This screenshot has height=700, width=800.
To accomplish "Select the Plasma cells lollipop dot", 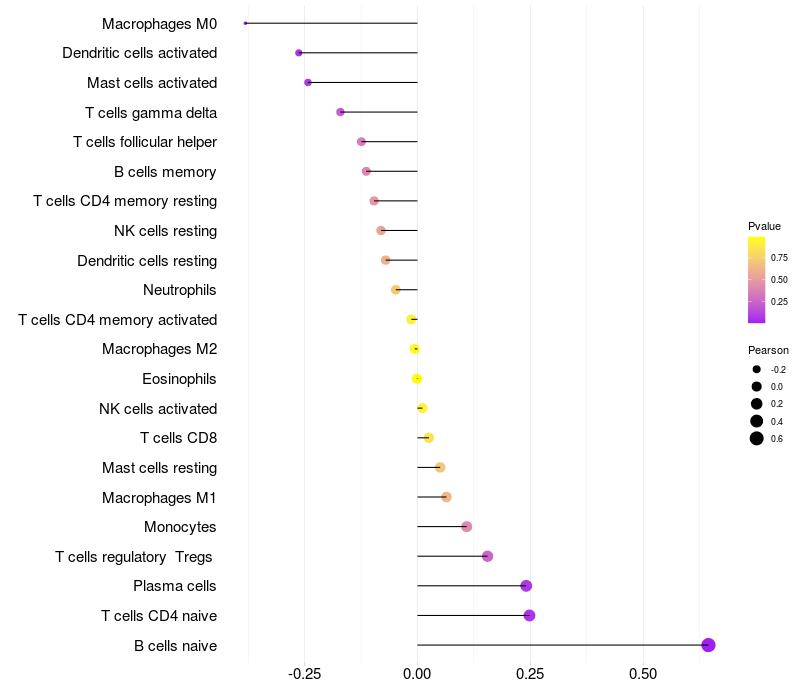I will [x=526, y=586].
